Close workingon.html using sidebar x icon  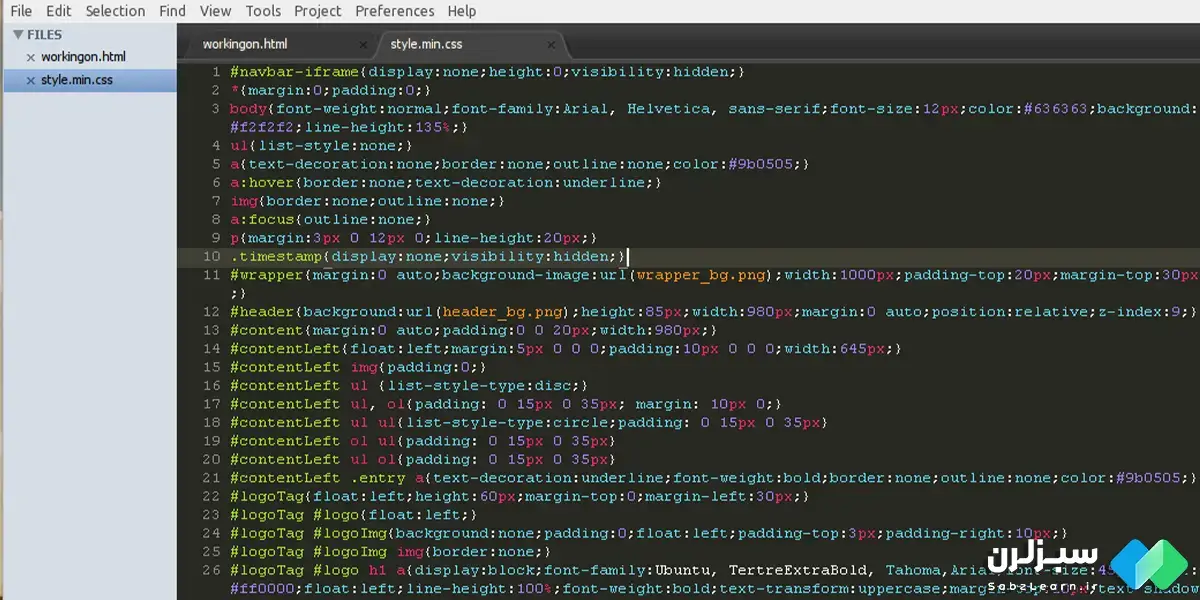tap(30, 58)
